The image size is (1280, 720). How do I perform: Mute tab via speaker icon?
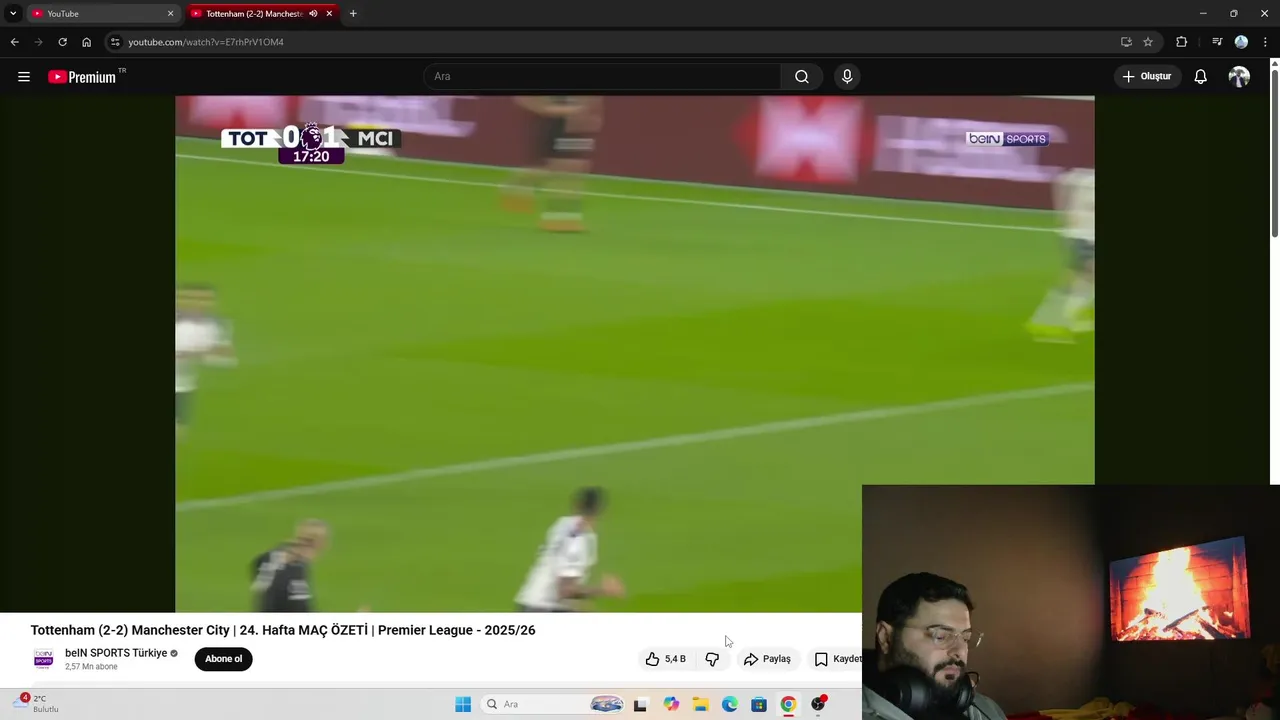313,14
